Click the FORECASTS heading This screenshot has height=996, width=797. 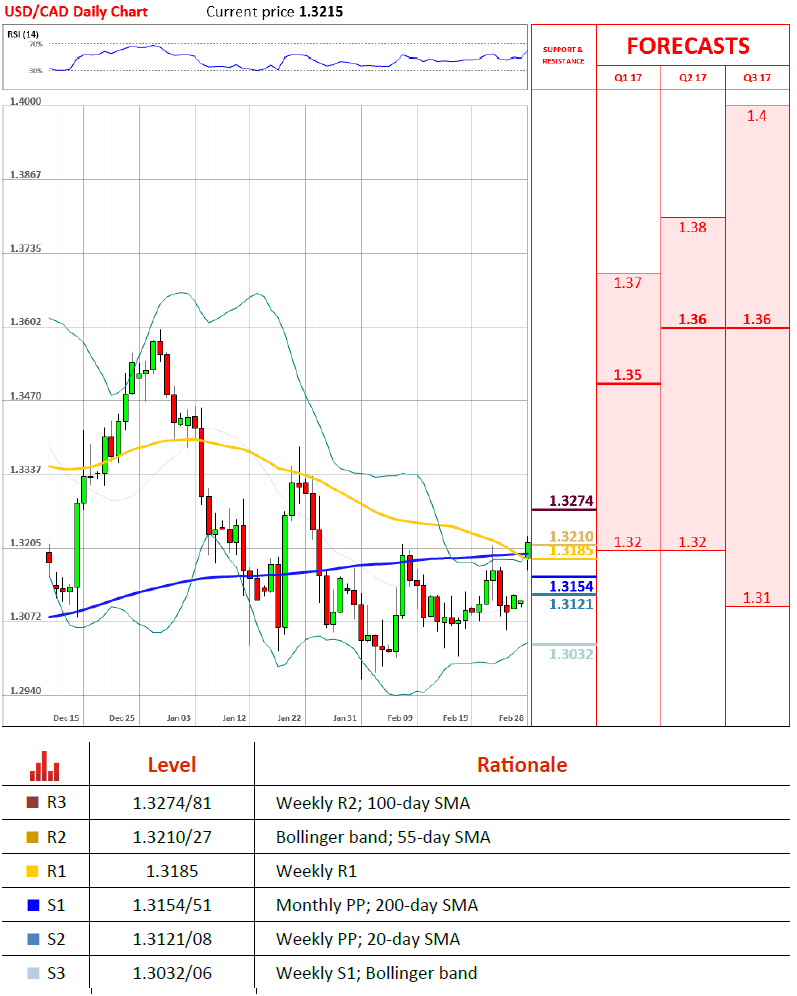click(x=688, y=46)
